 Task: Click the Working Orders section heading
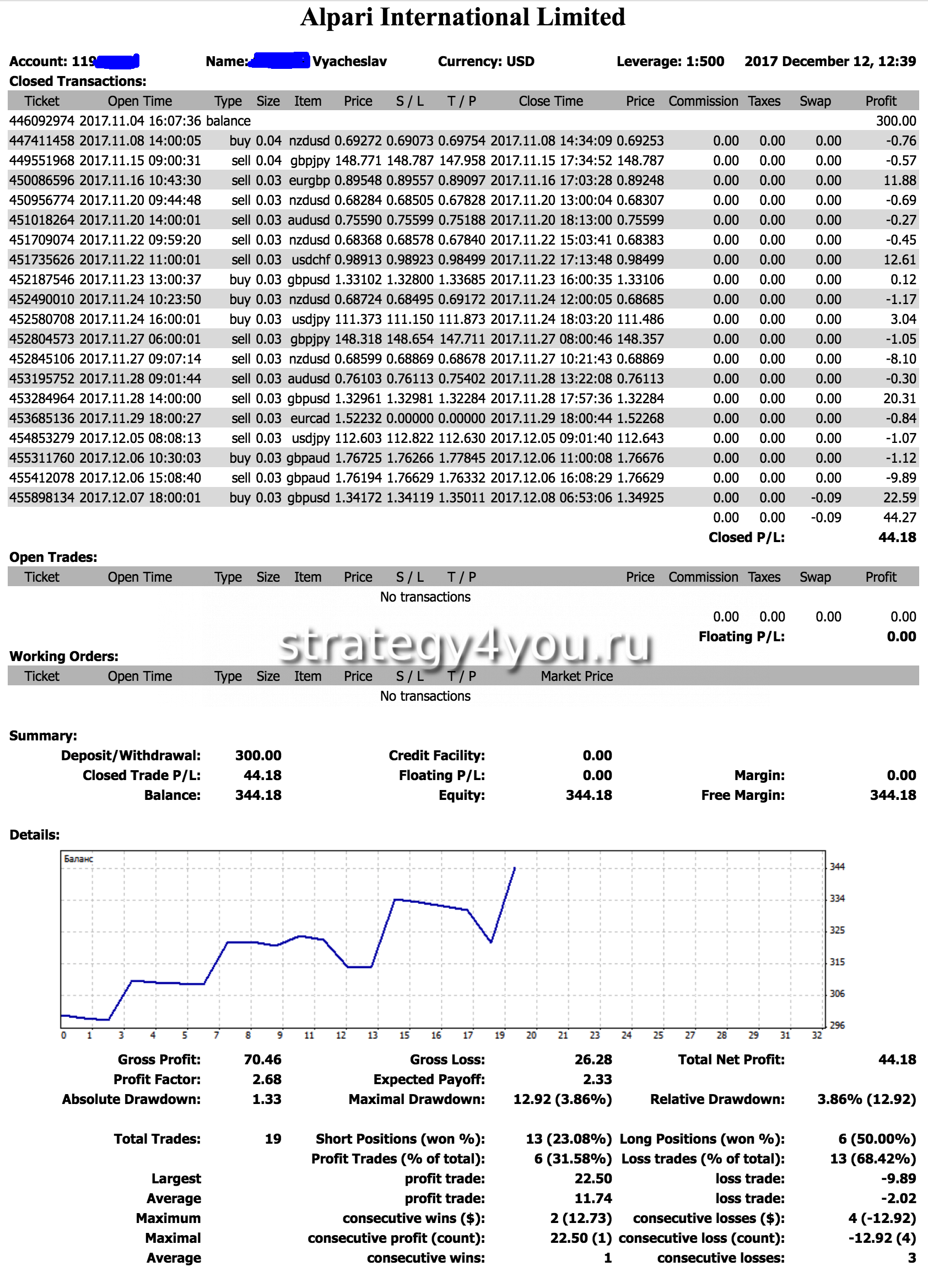coord(63,657)
